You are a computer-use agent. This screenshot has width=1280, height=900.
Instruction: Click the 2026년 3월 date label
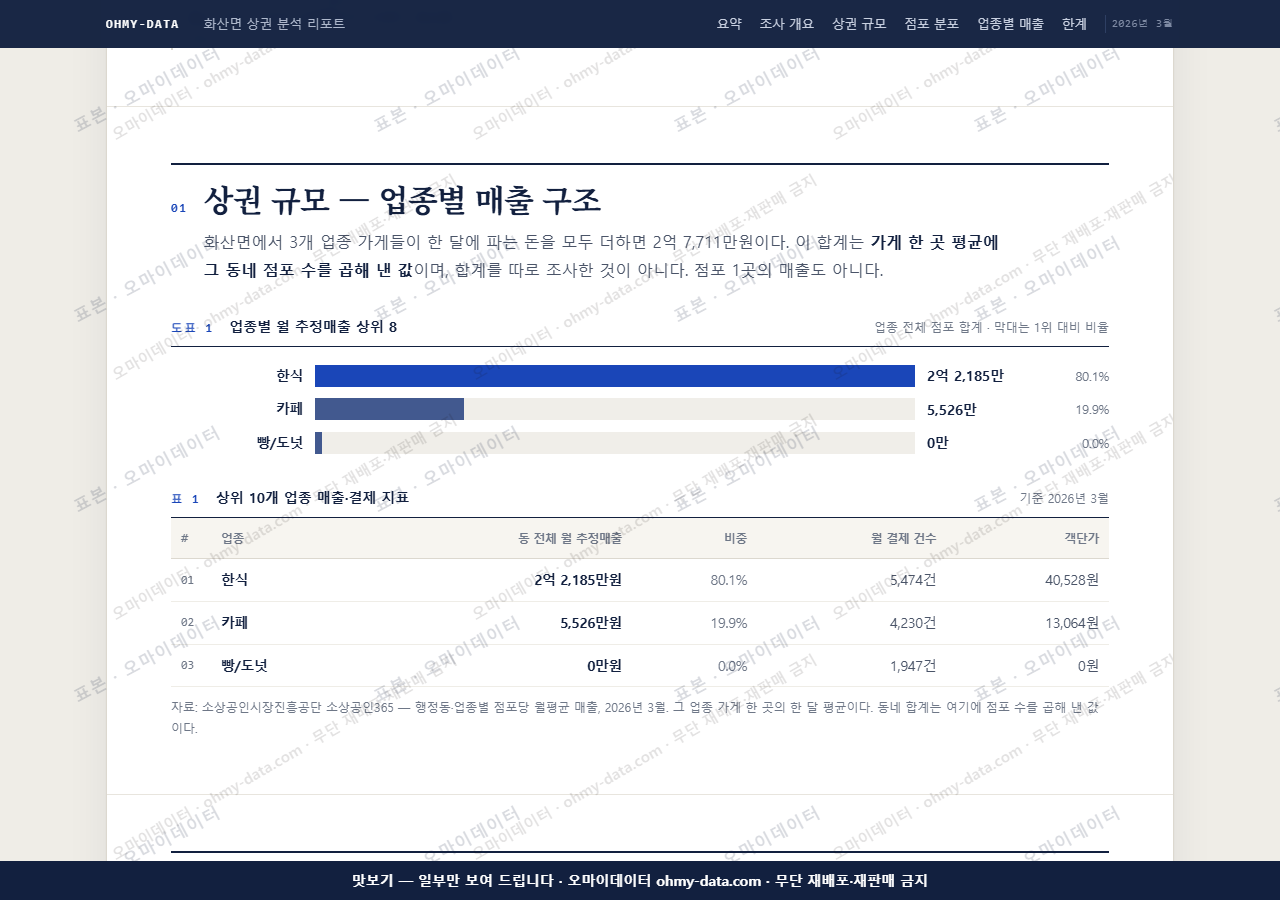(1142, 24)
